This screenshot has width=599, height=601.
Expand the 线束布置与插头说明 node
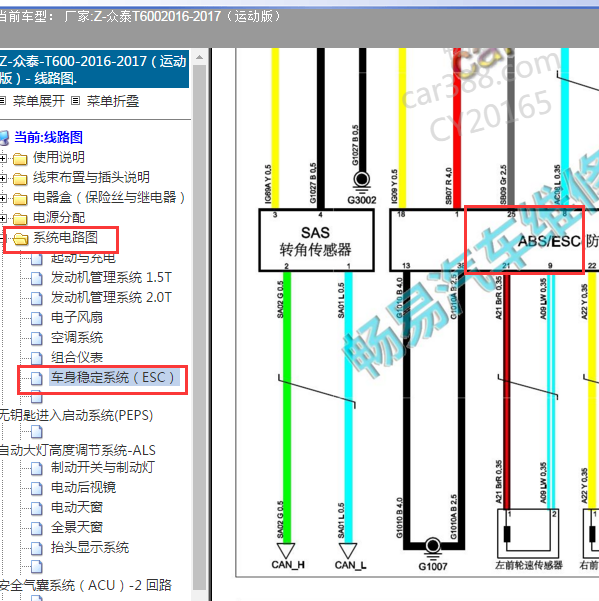point(3,179)
